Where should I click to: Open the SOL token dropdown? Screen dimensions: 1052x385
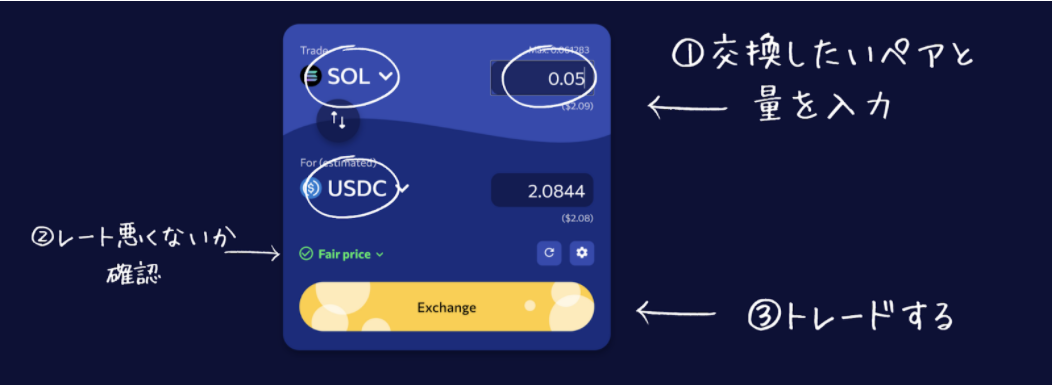click(x=350, y=76)
